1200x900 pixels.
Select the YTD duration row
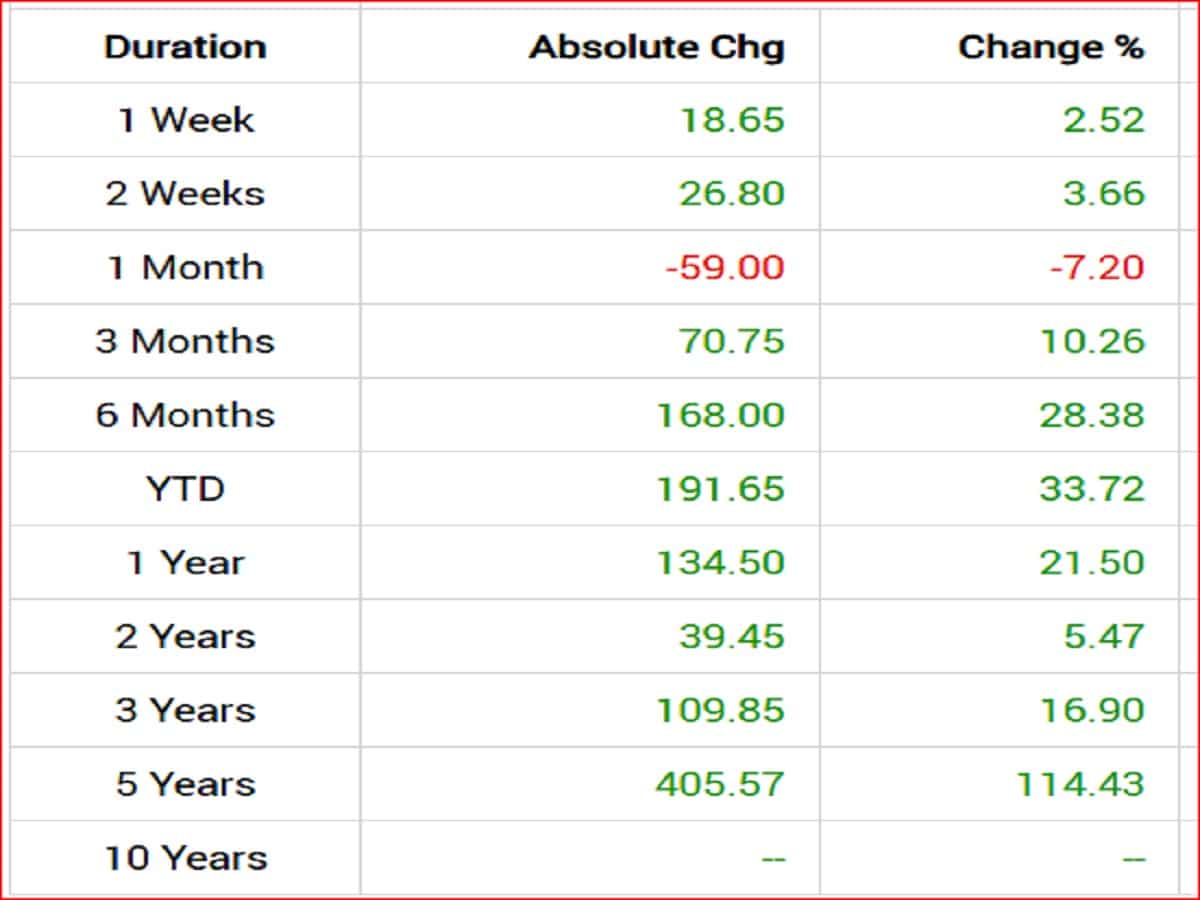(185, 489)
